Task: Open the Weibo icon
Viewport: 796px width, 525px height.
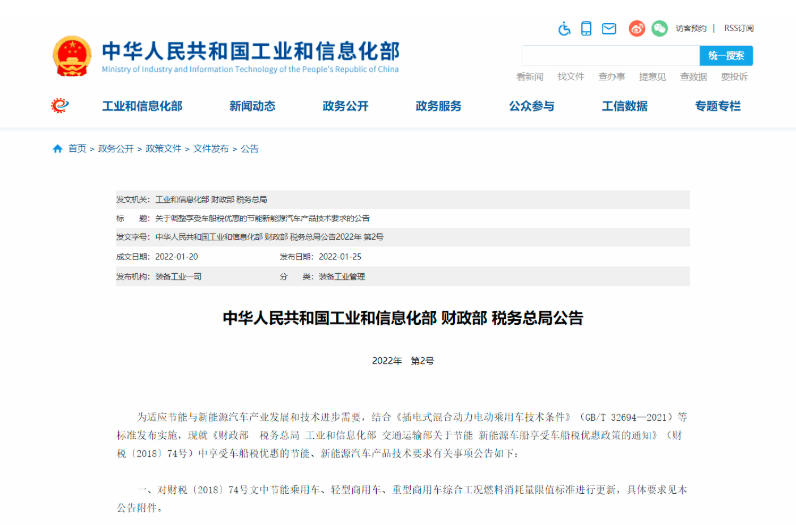Action: click(x=637, y=28)
